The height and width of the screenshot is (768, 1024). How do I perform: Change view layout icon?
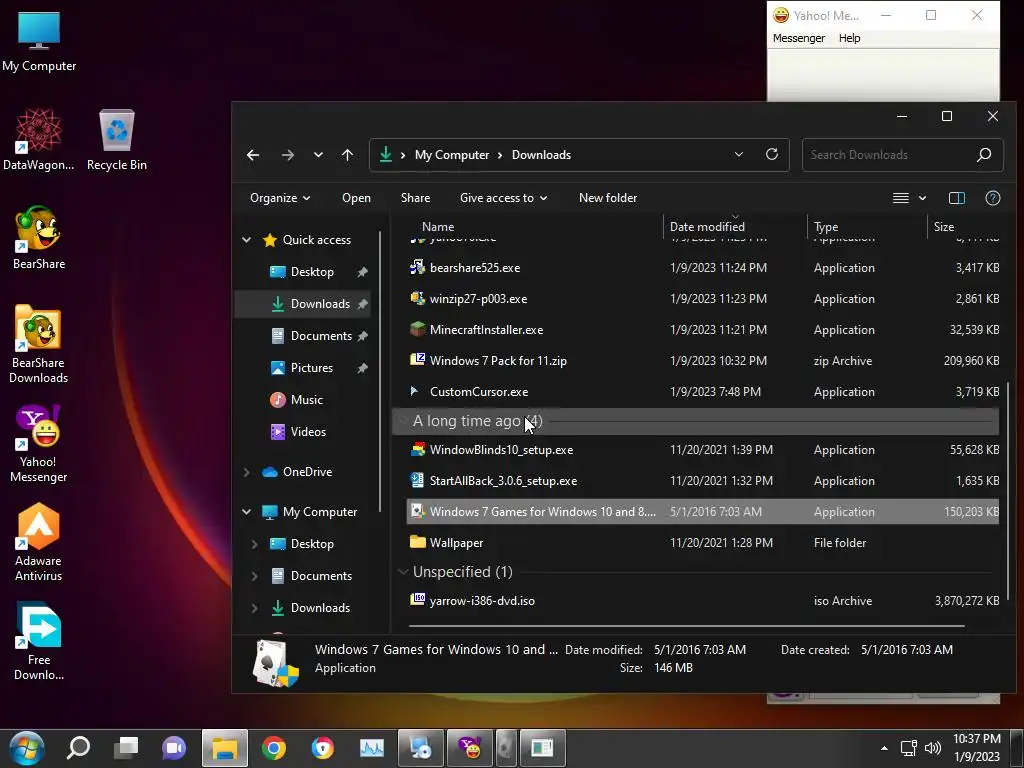click(x=901, y=198)
